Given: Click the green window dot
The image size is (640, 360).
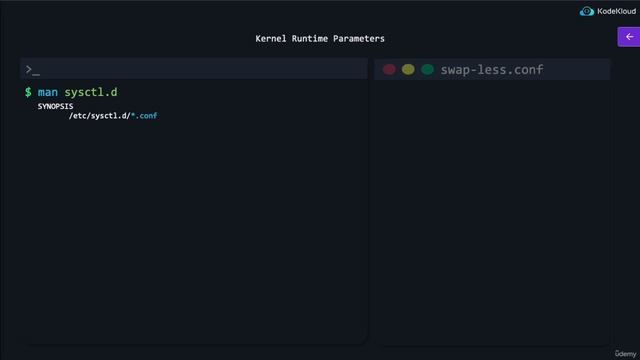Looking at the screenshot, I should (427, 69).
